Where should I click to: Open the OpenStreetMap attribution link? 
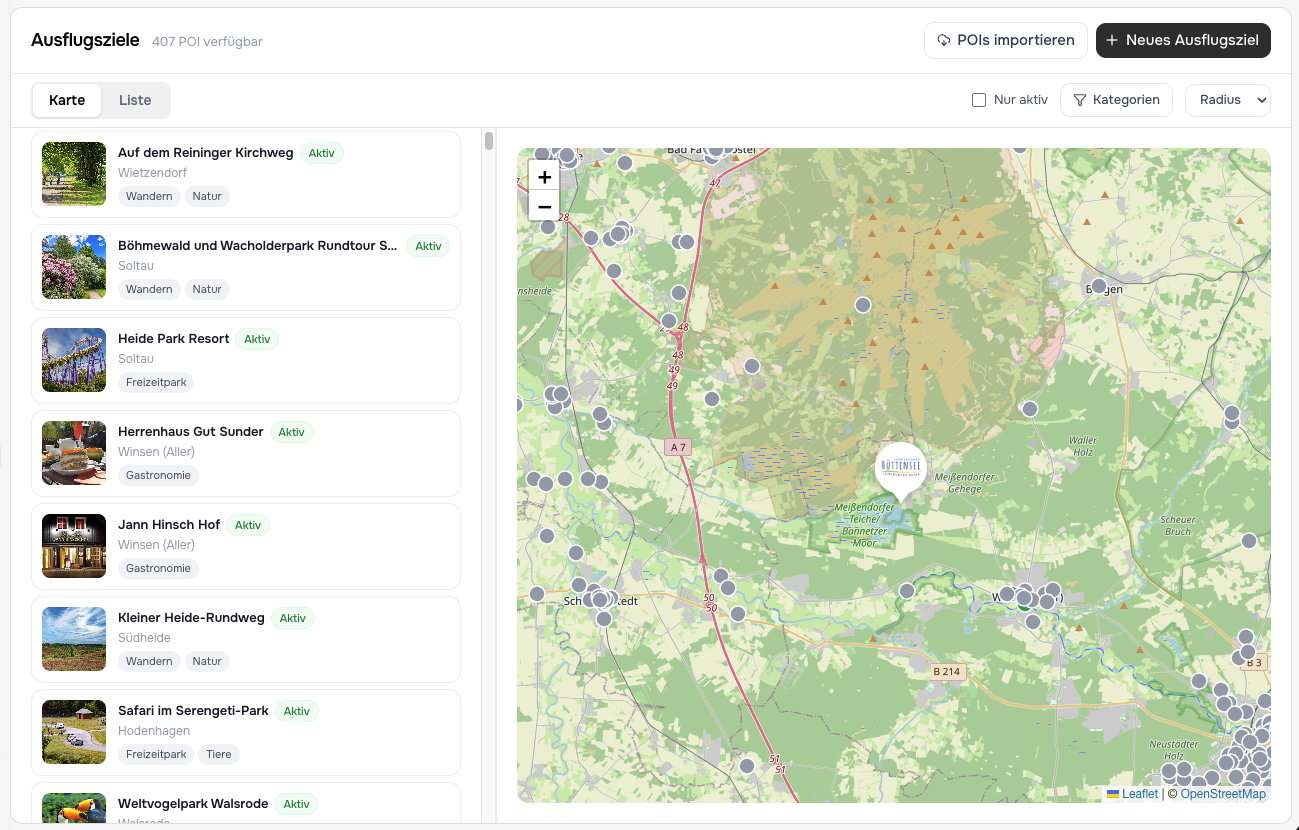(x=1223, y=794)
